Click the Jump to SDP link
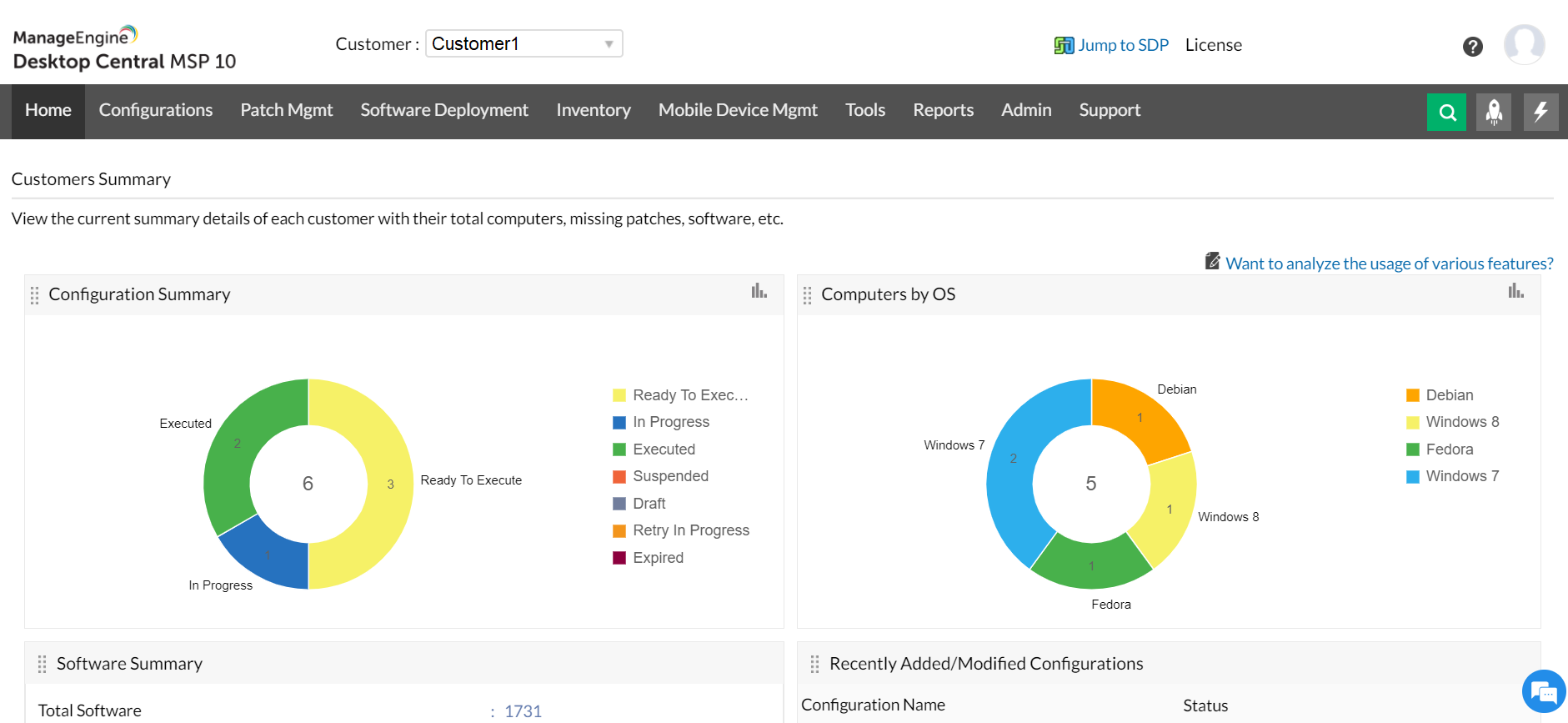The width and height of the screenshot is (1568, 723). point(1122,45)
